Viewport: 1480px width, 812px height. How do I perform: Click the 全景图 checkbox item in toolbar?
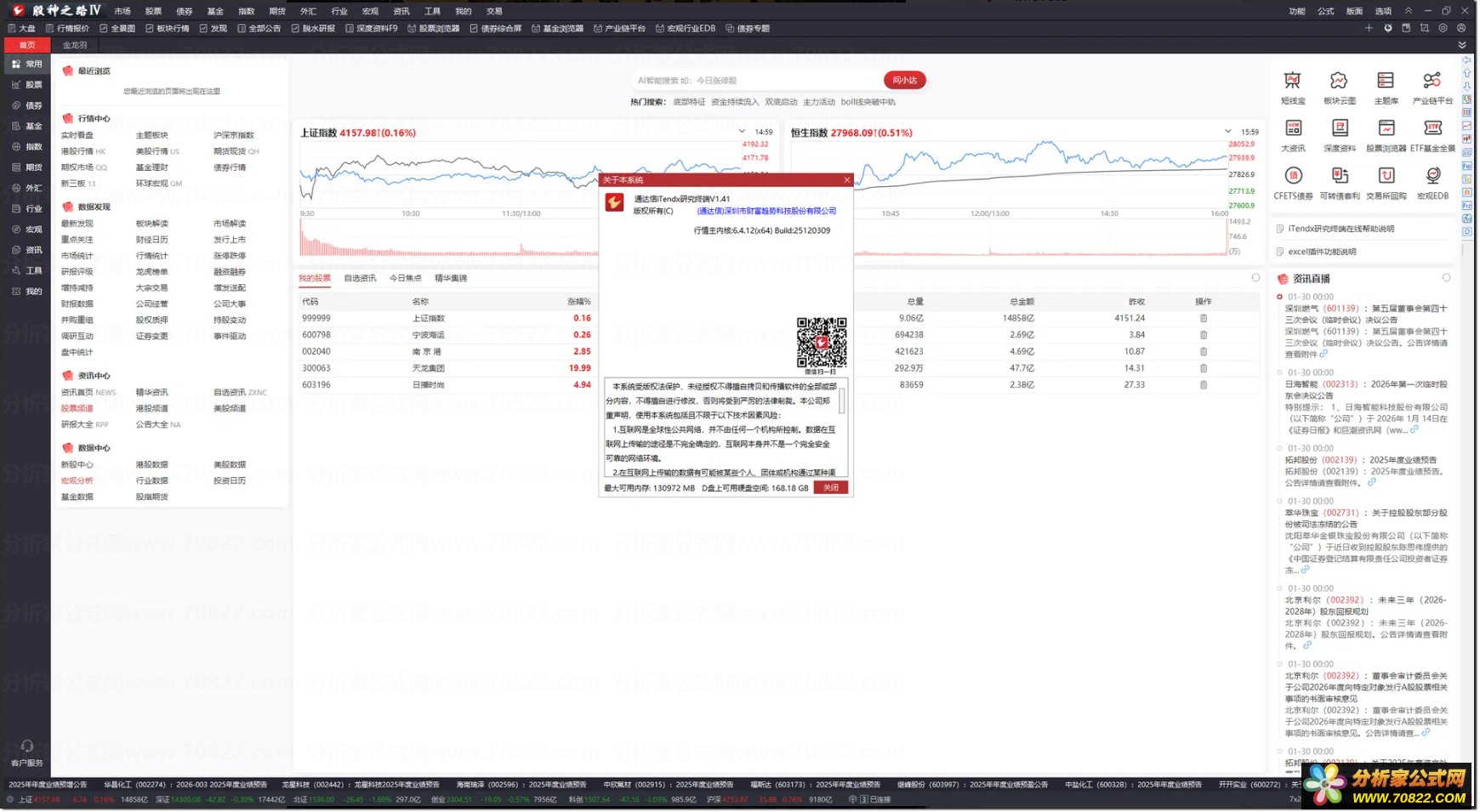click(x=117, y=28)
